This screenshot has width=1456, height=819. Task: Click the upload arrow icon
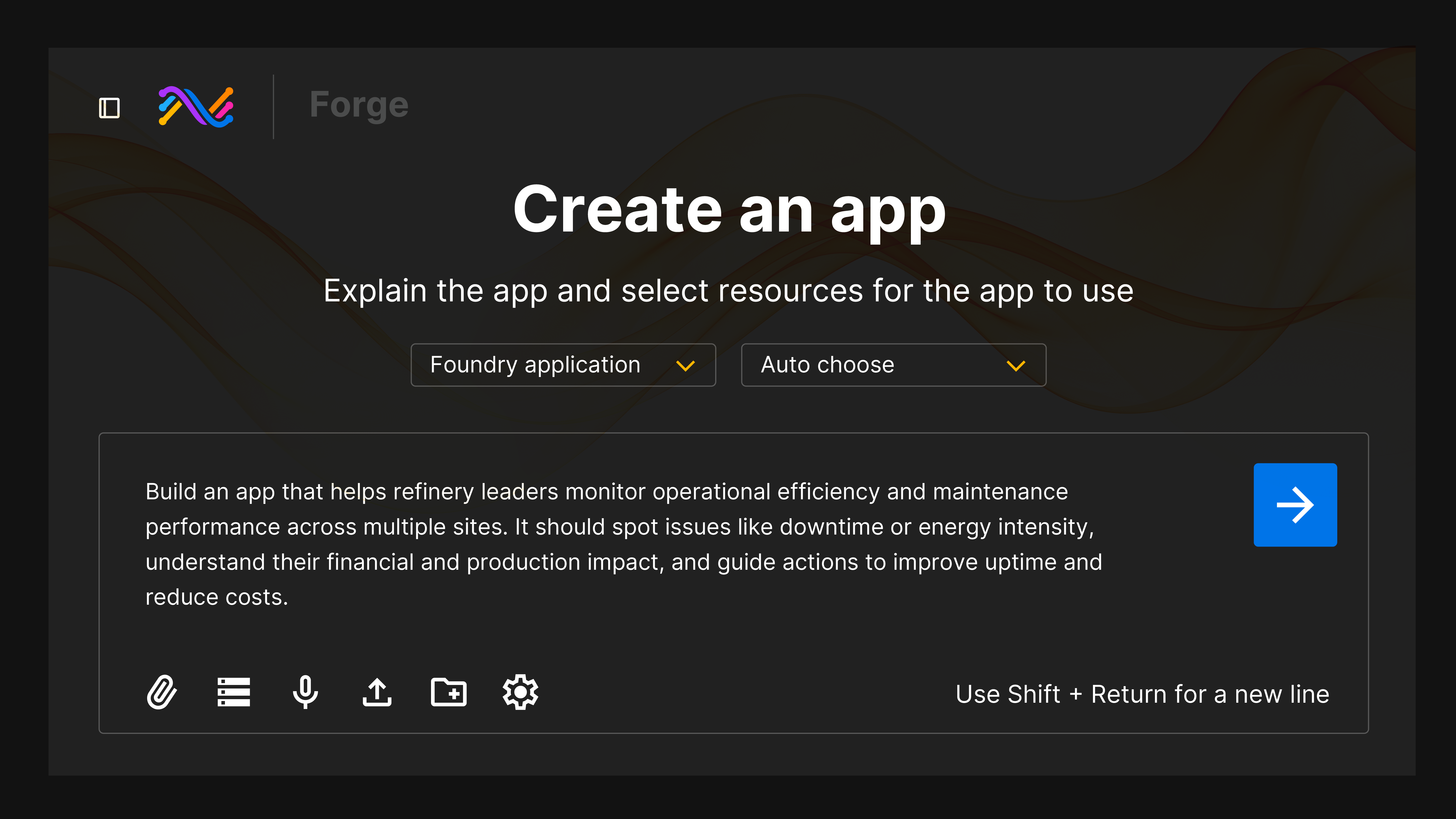coord(377,692)
